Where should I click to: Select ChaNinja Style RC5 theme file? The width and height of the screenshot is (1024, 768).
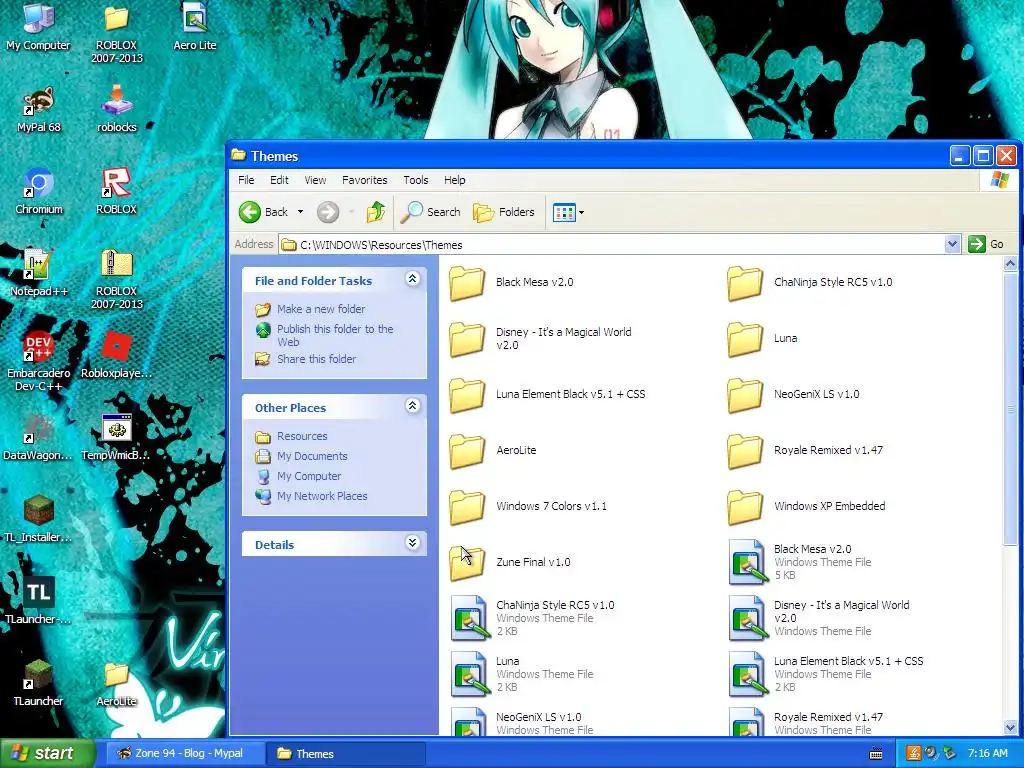[532, 618]
